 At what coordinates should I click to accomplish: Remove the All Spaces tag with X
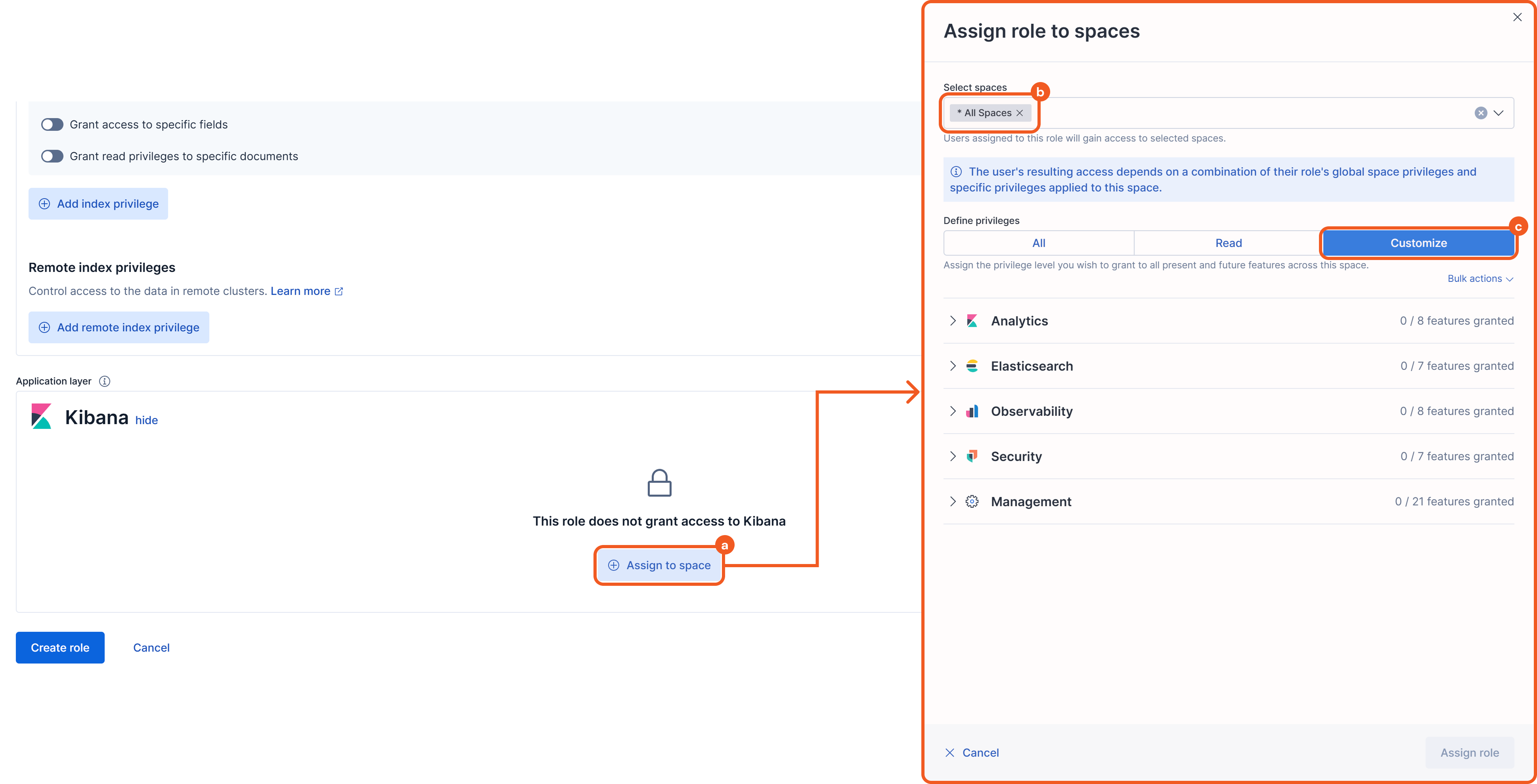(x=1020, y=113)
